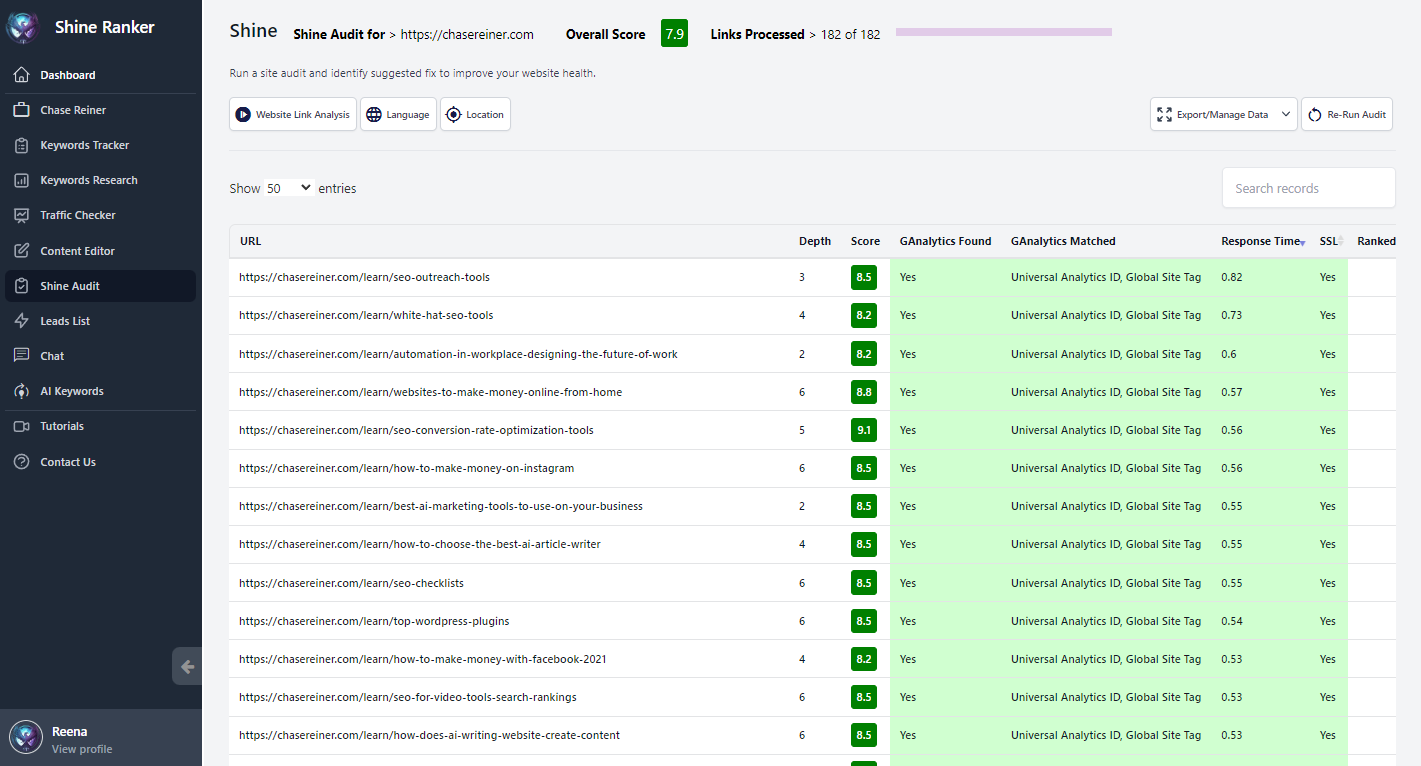View the Tutorials page
This screenshot has height=766, width=1421.
pyautogui.click(x=63, y=425)
